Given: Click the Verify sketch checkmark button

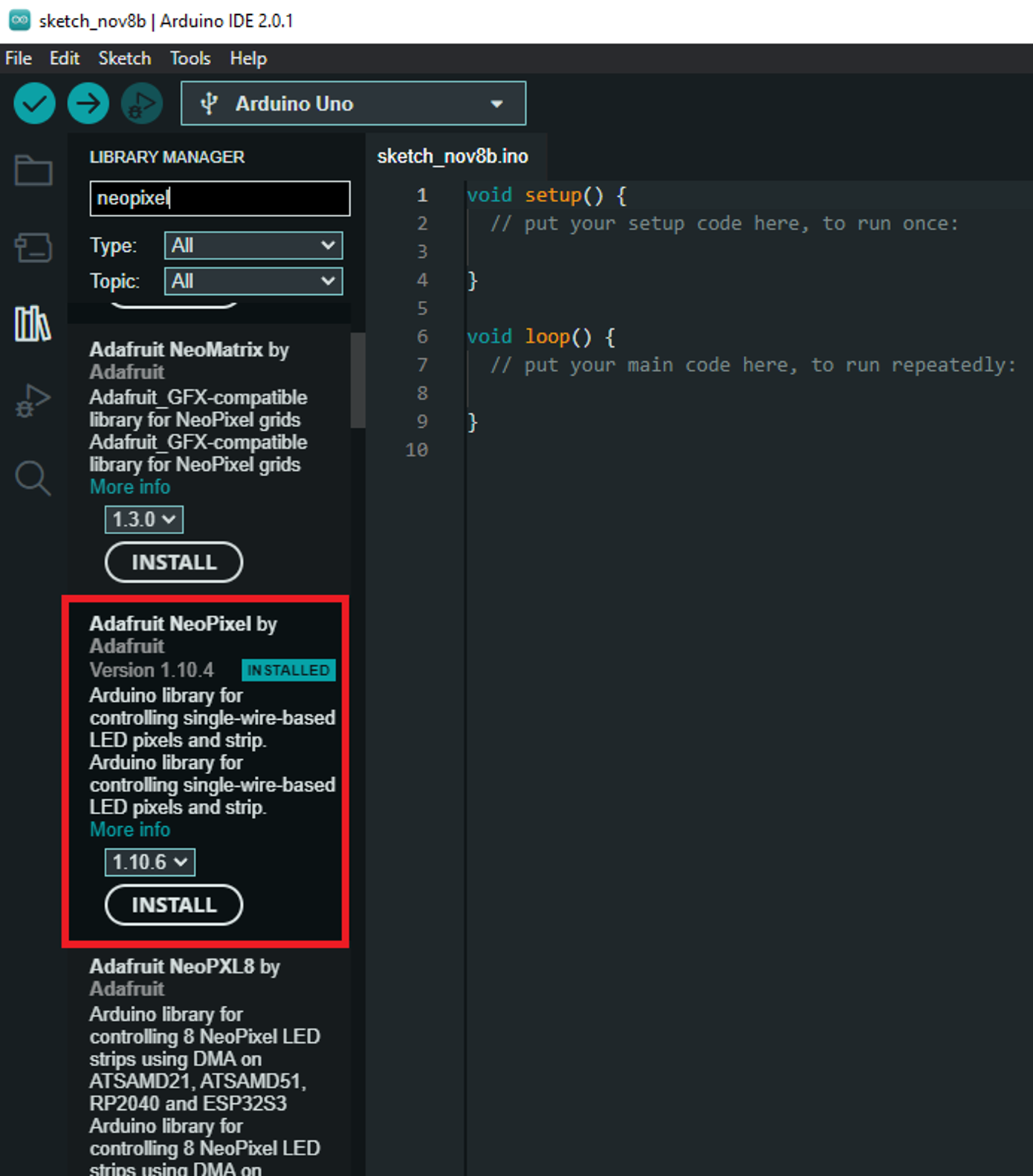Looking at the screenshot, I should (34, 103).
